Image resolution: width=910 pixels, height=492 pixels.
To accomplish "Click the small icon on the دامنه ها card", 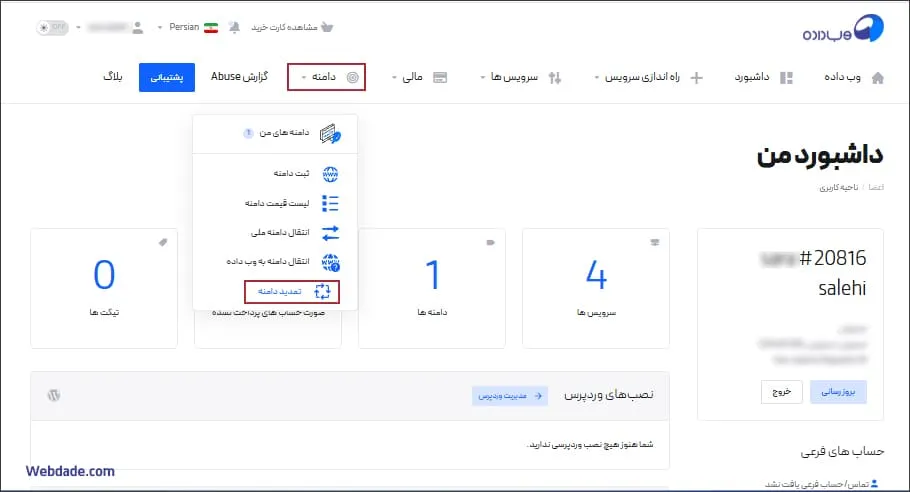I will pyautogui.click(x=490, y=243).
